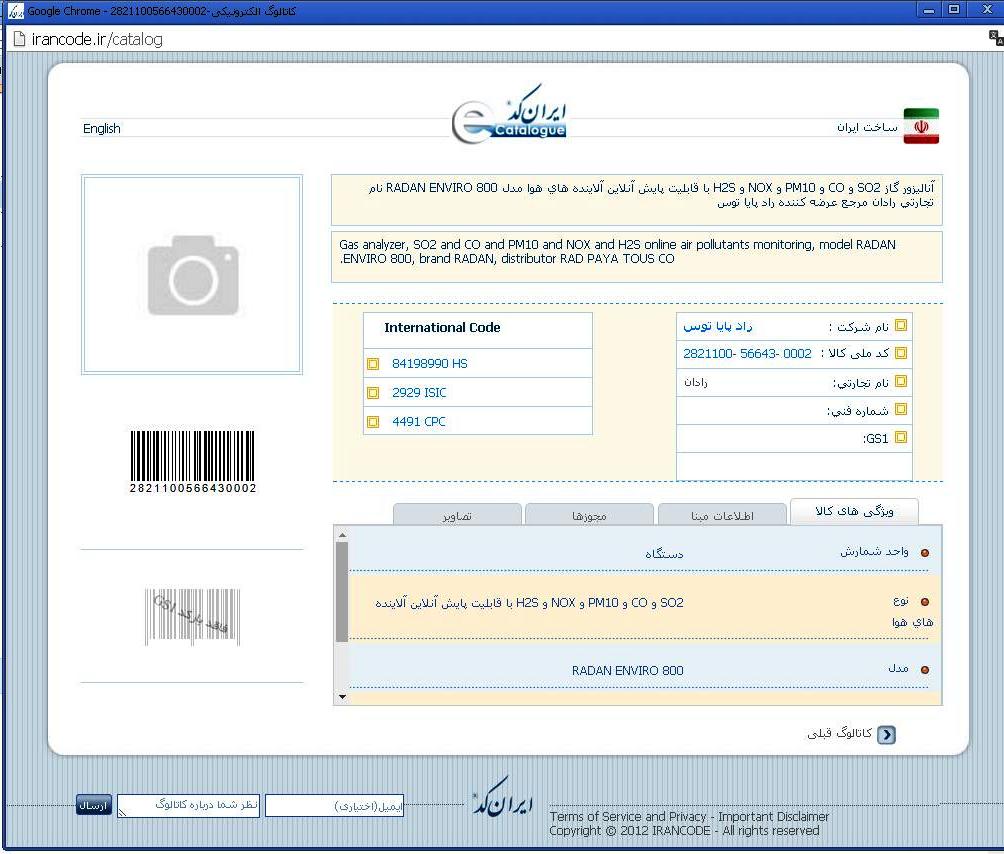Click the ارسال send button
This screenshot has height=854, width=1004.
click(93, 805)
